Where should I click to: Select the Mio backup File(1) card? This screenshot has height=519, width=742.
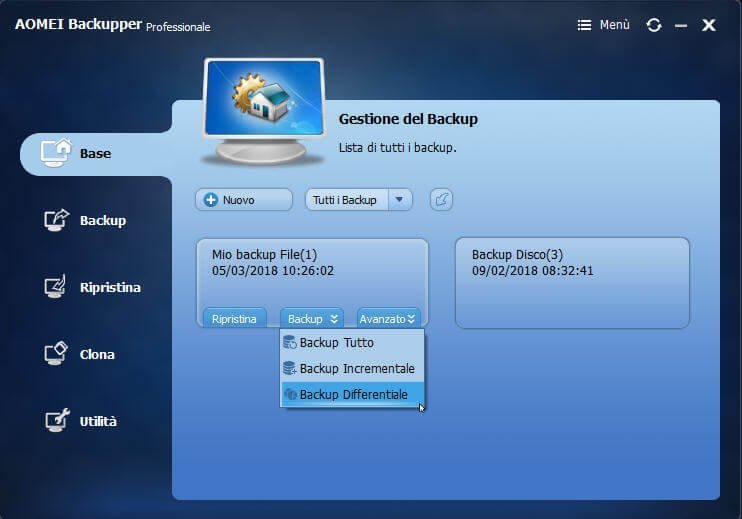click(x=312, y=283)
